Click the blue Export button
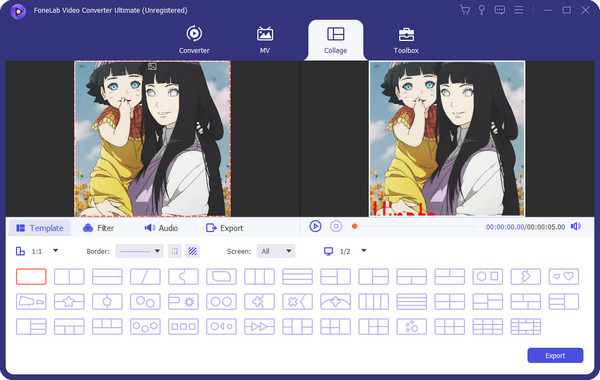Image resolution: width=600 pixels, height=380 pixels. coord(555,356)
